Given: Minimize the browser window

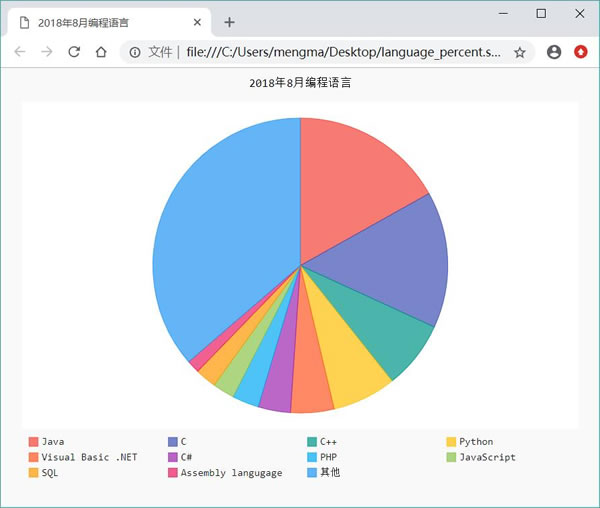Looking at the screenshot, I should (x=504, y=14).
